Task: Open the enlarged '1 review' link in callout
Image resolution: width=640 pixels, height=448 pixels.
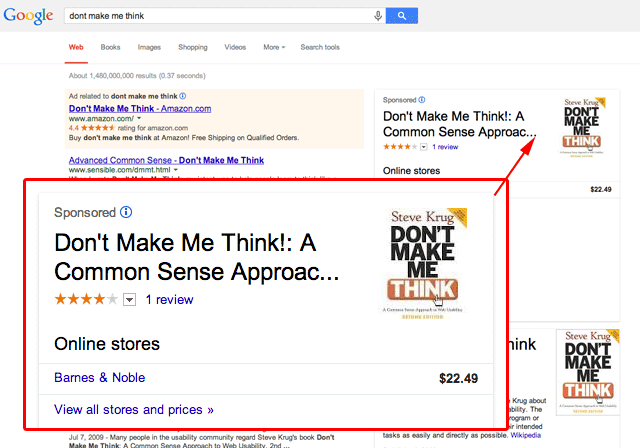Action: pyautogui.click(x=169, y=300)
